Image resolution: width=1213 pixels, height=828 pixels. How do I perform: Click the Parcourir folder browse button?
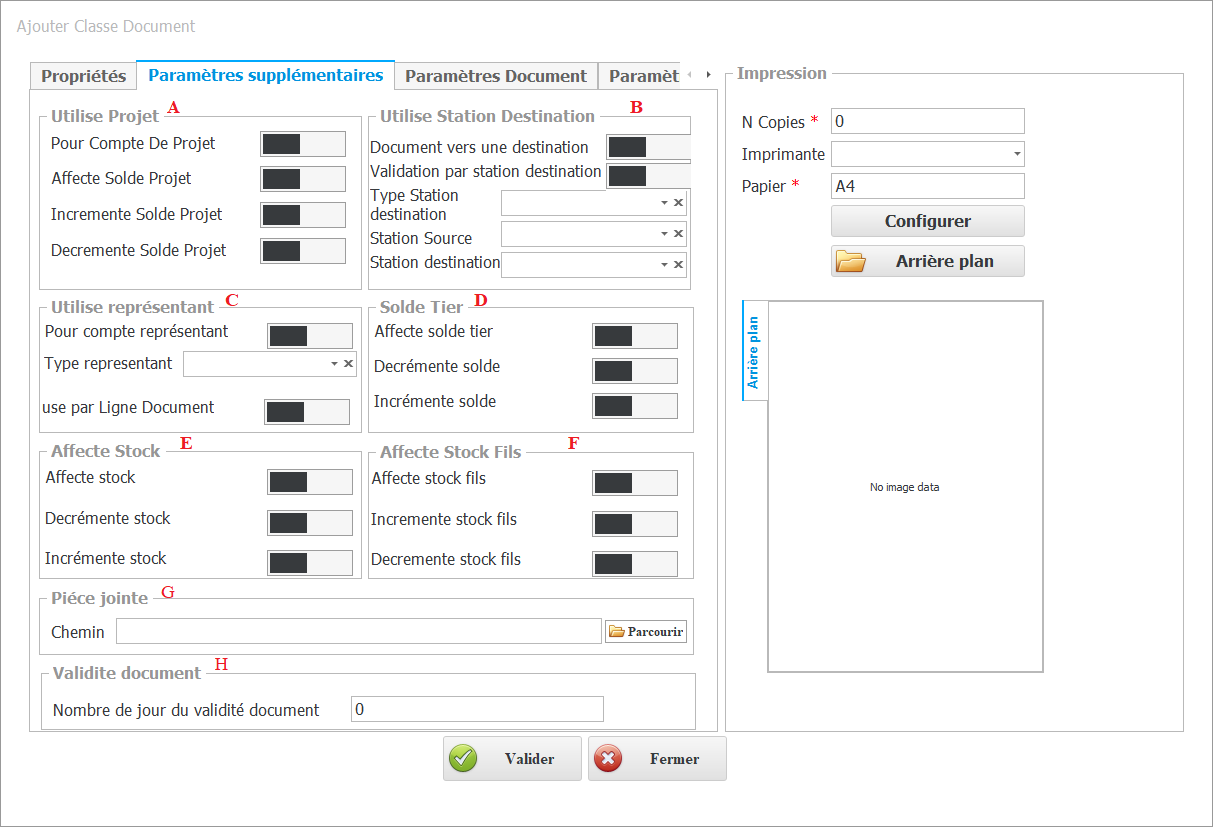click(x=646, y=632)
